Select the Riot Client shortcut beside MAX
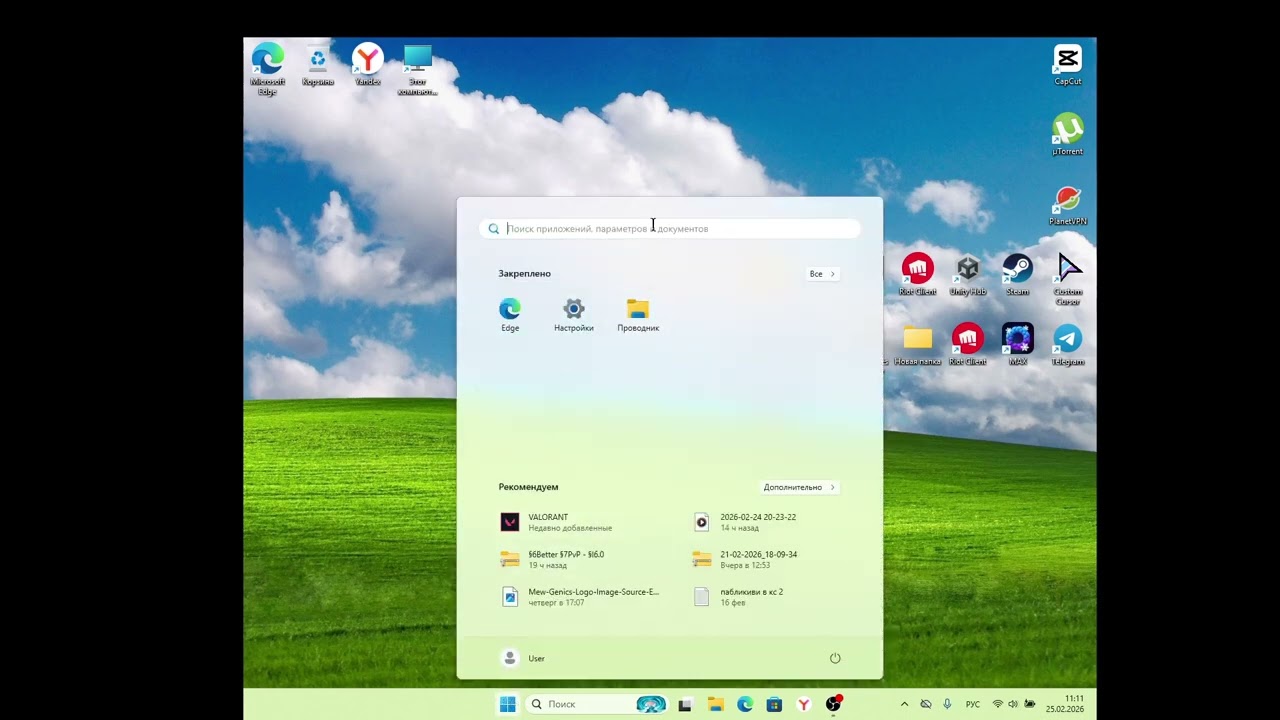 tap(968, 345)
